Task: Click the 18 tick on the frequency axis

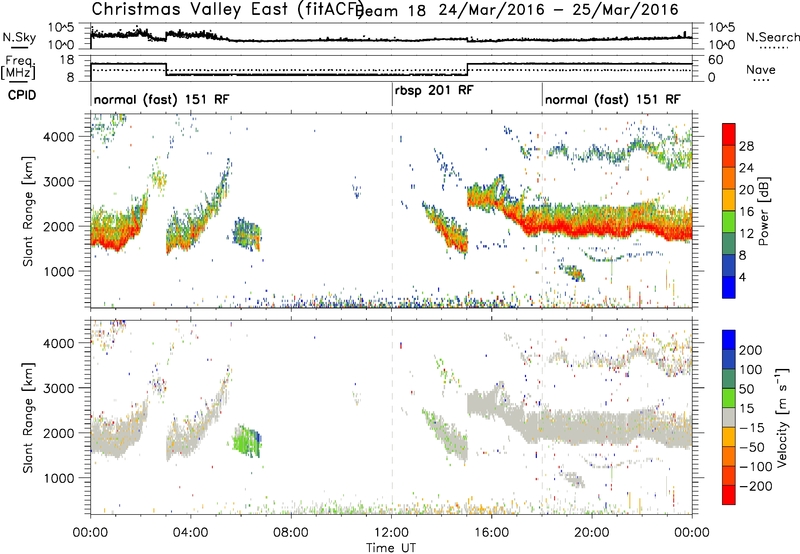Action: click(x=67, y=60)
